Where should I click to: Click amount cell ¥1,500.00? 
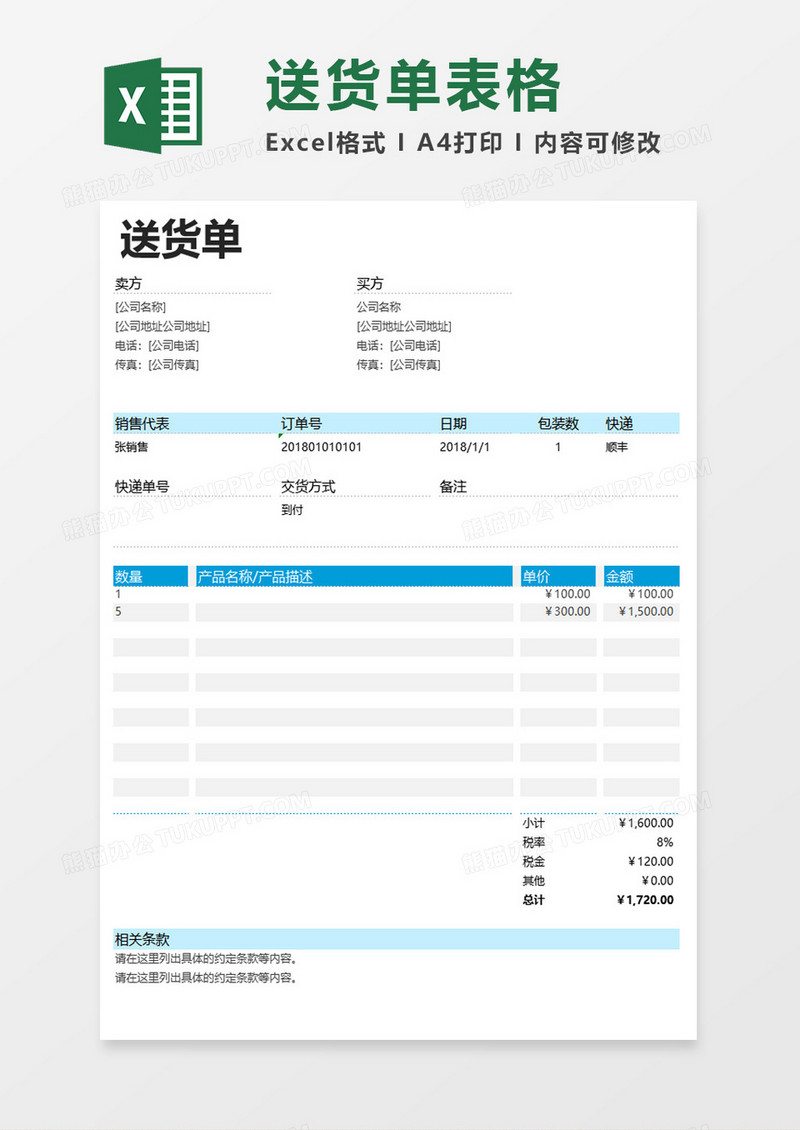[646, 611]
